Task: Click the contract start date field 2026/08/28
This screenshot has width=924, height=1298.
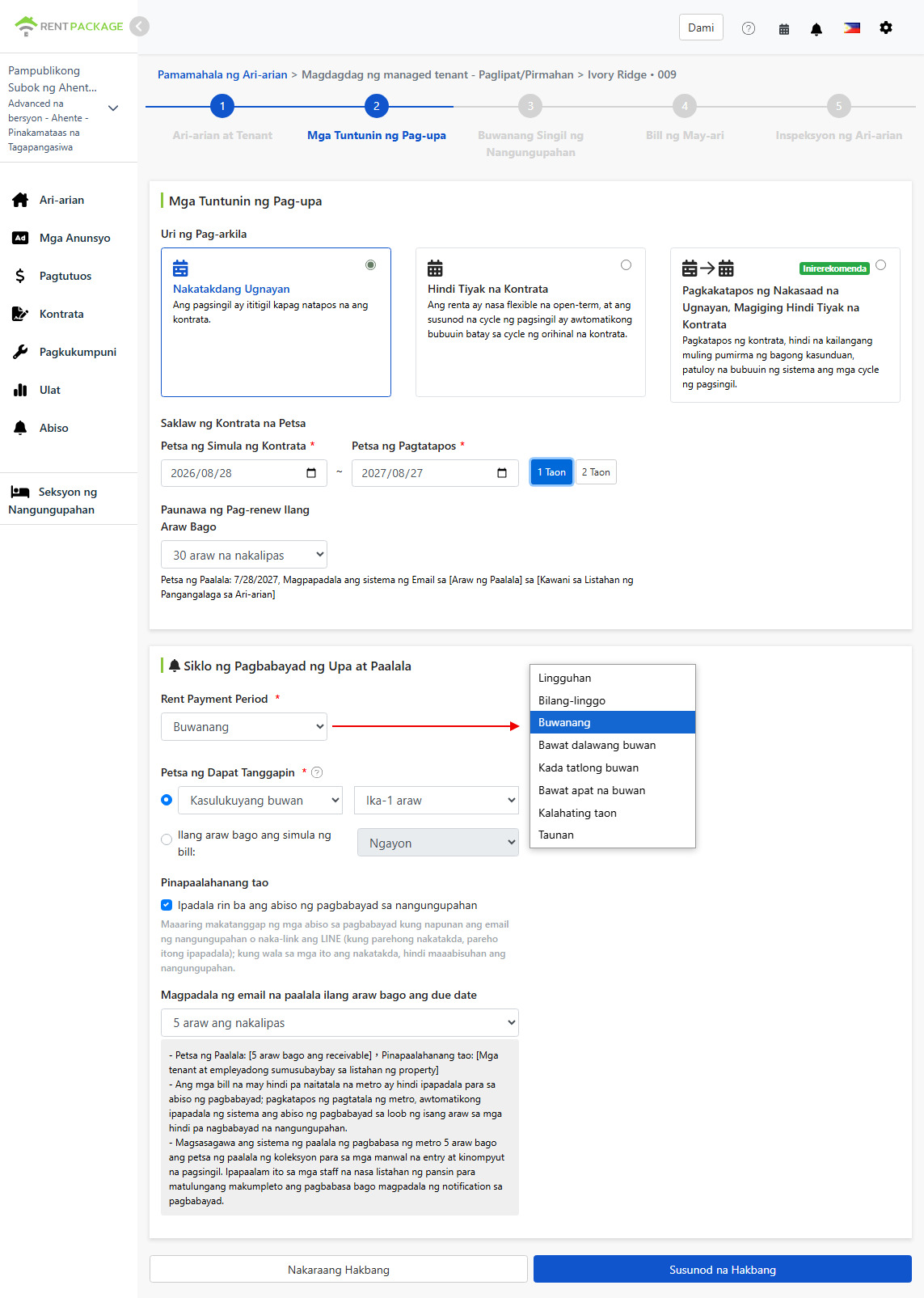Action: point(244,473)
